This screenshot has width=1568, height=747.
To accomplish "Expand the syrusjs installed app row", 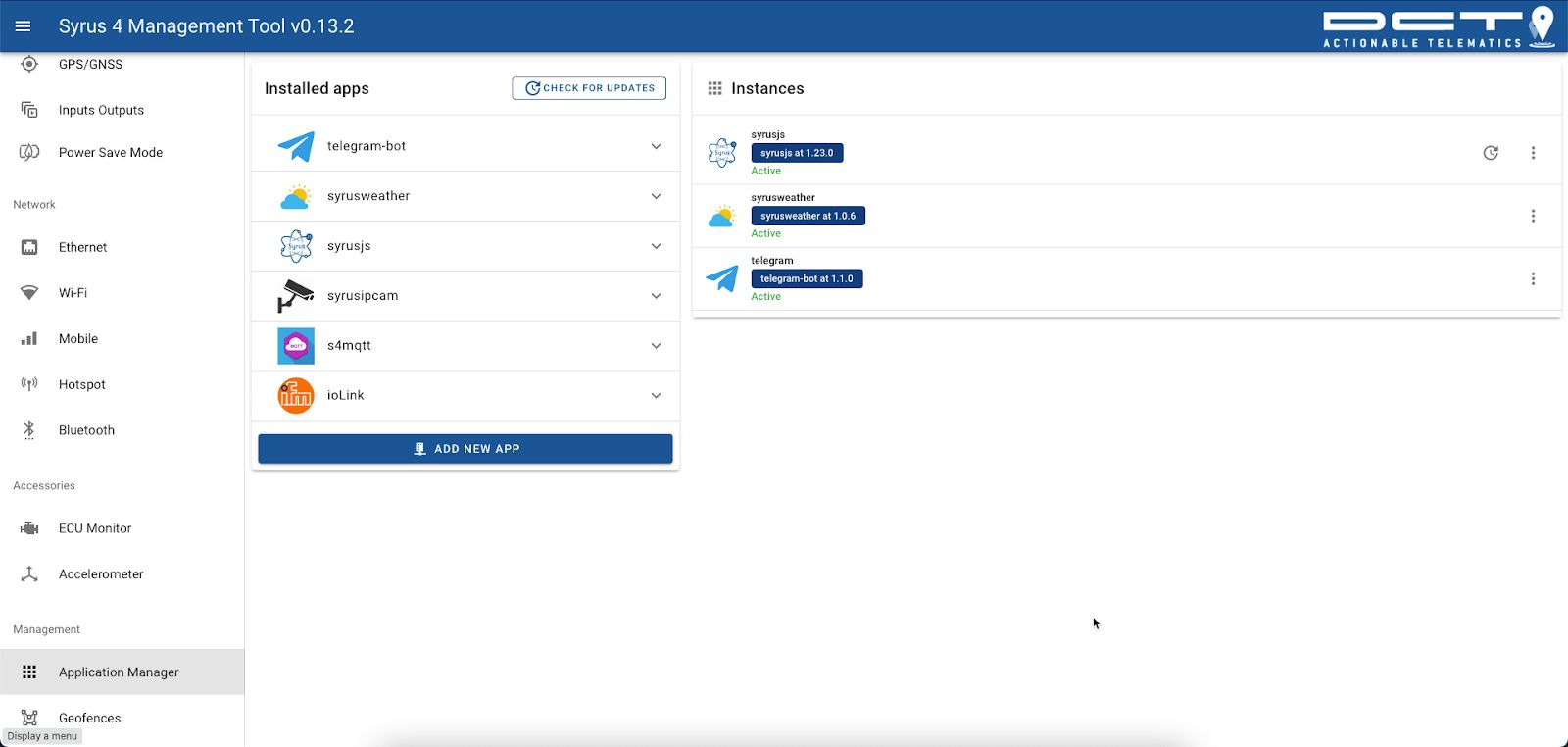I will (656, 246).
